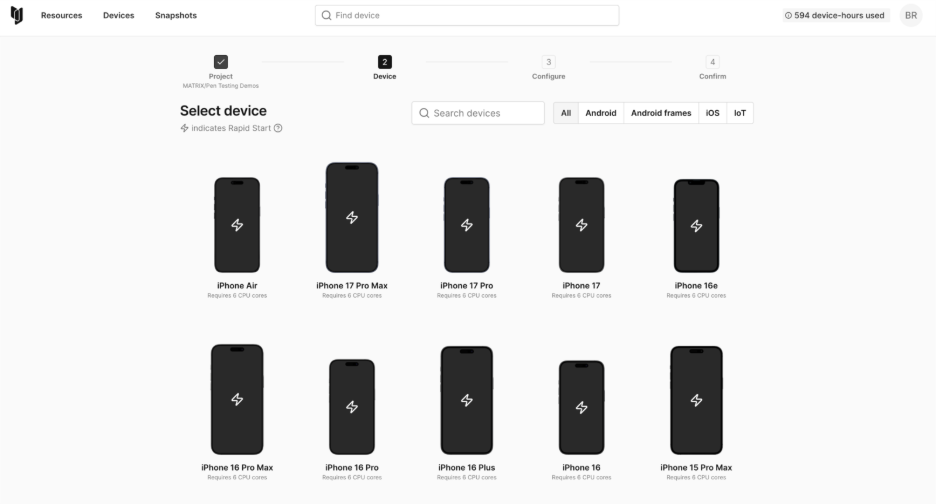Open the Devices navigation item
The height and width of the screenshot is (504, 936).
pos(118,16)
